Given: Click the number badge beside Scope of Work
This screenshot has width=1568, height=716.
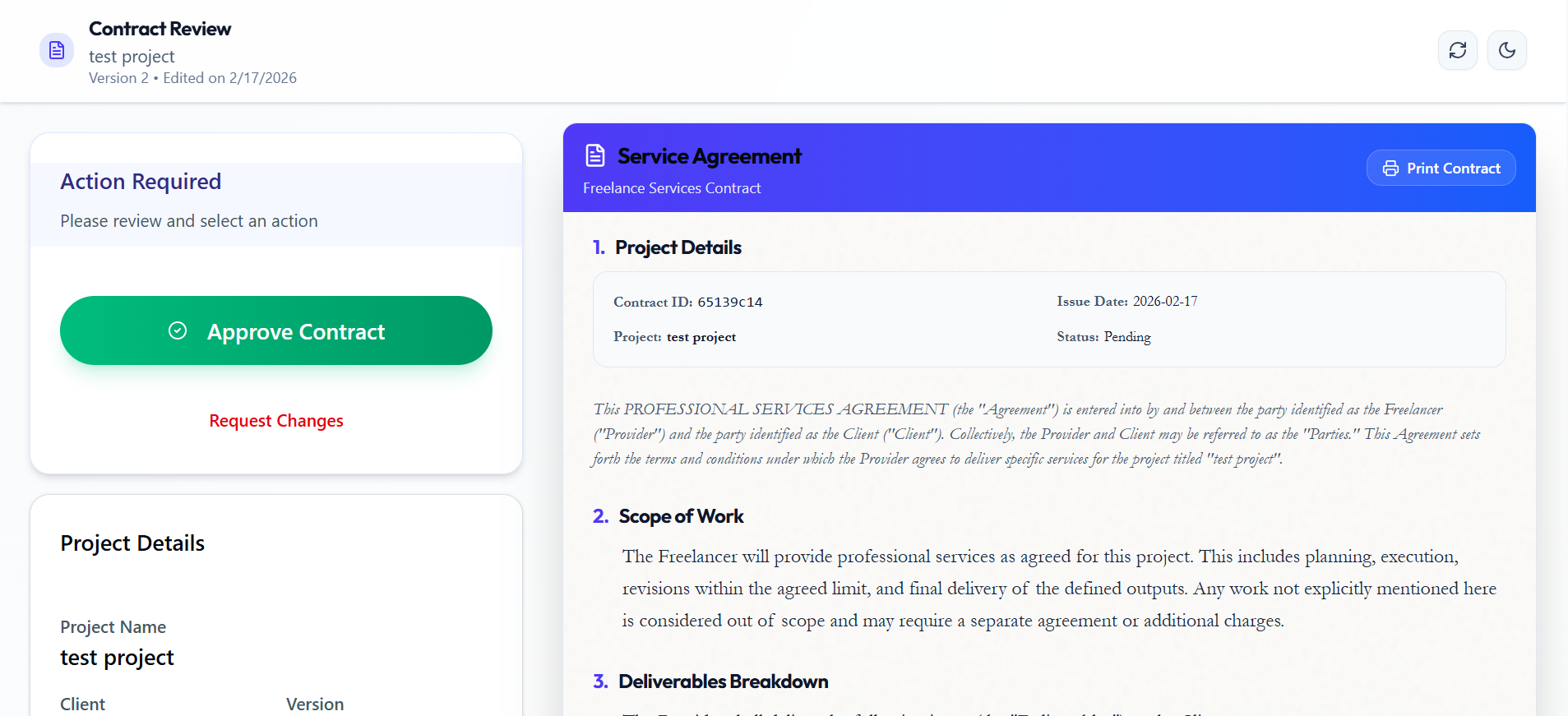Looking at the screenshot, I should (x=599, y=516).
